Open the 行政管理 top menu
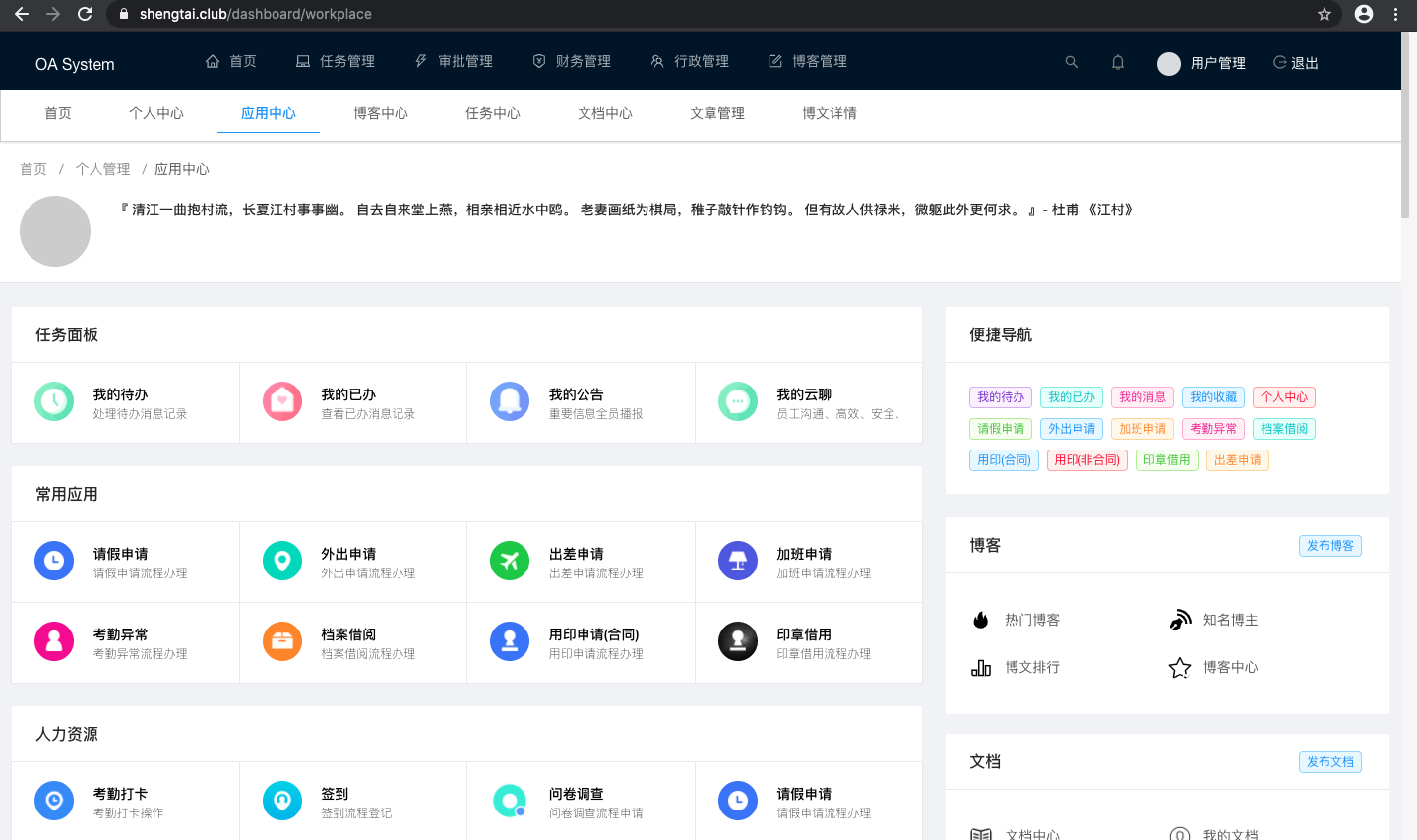This screenshot has width=1417, height=840. click(x=690, y=61)
